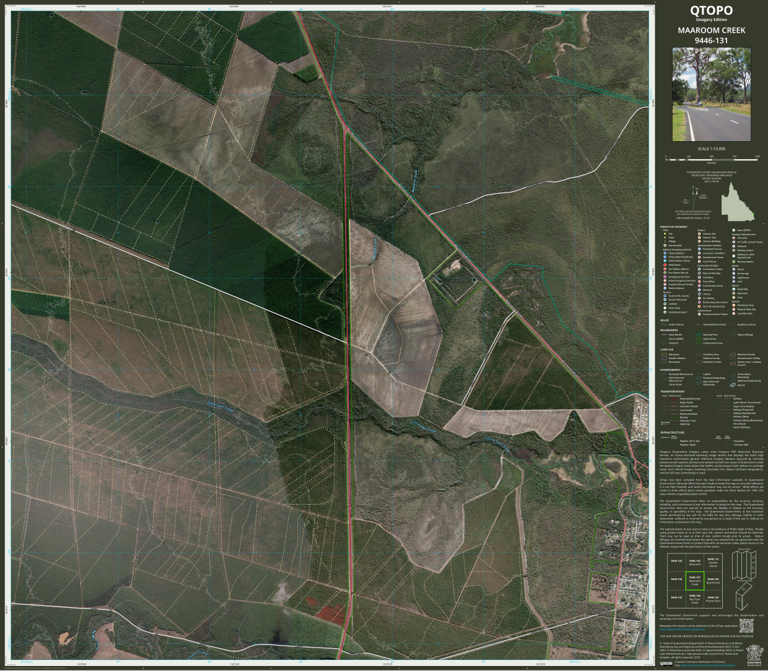The image size is (768, 671).
Task: Click the Court House legend icon
Action: coord(699,262)
